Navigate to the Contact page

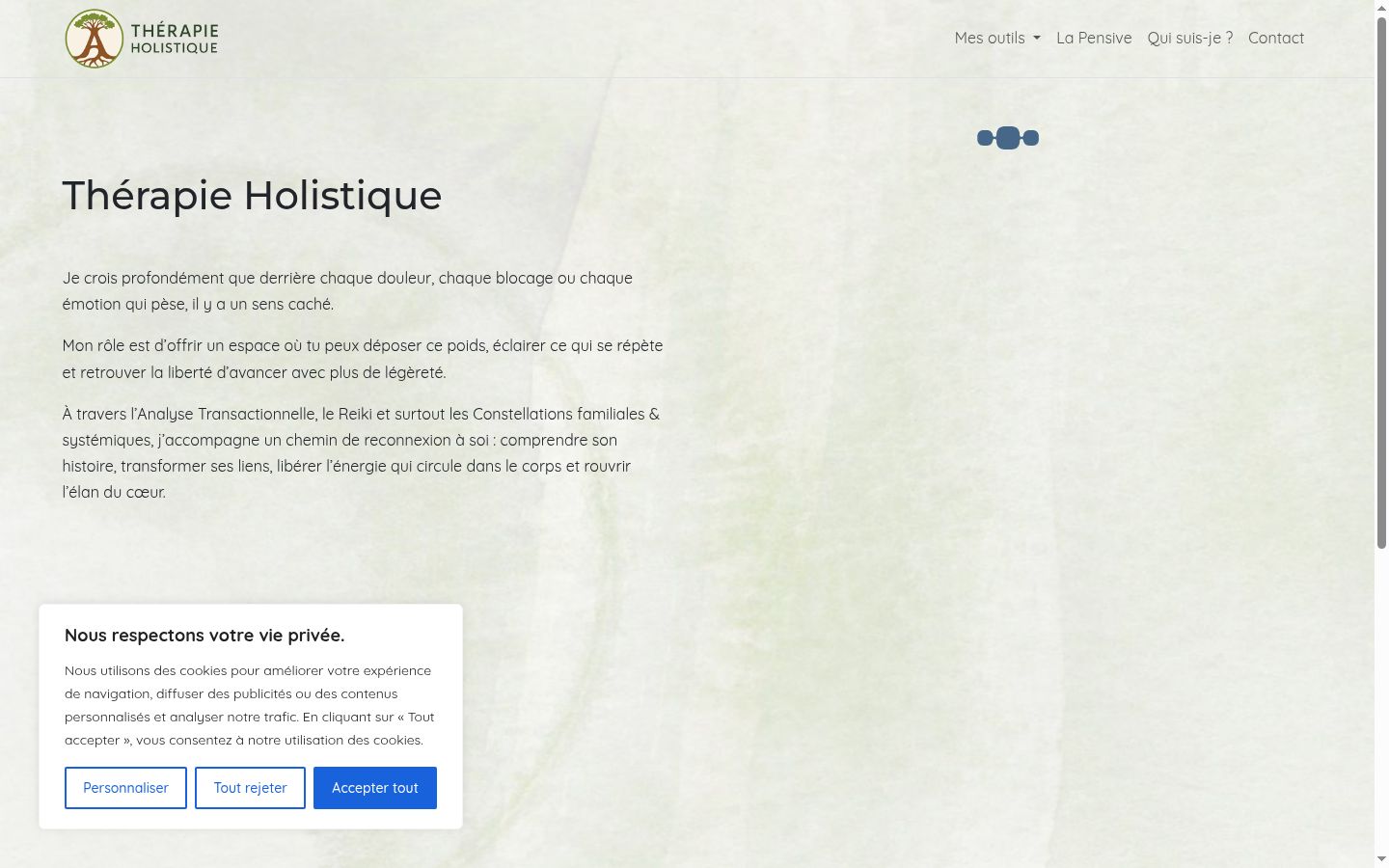(1276, 38)
